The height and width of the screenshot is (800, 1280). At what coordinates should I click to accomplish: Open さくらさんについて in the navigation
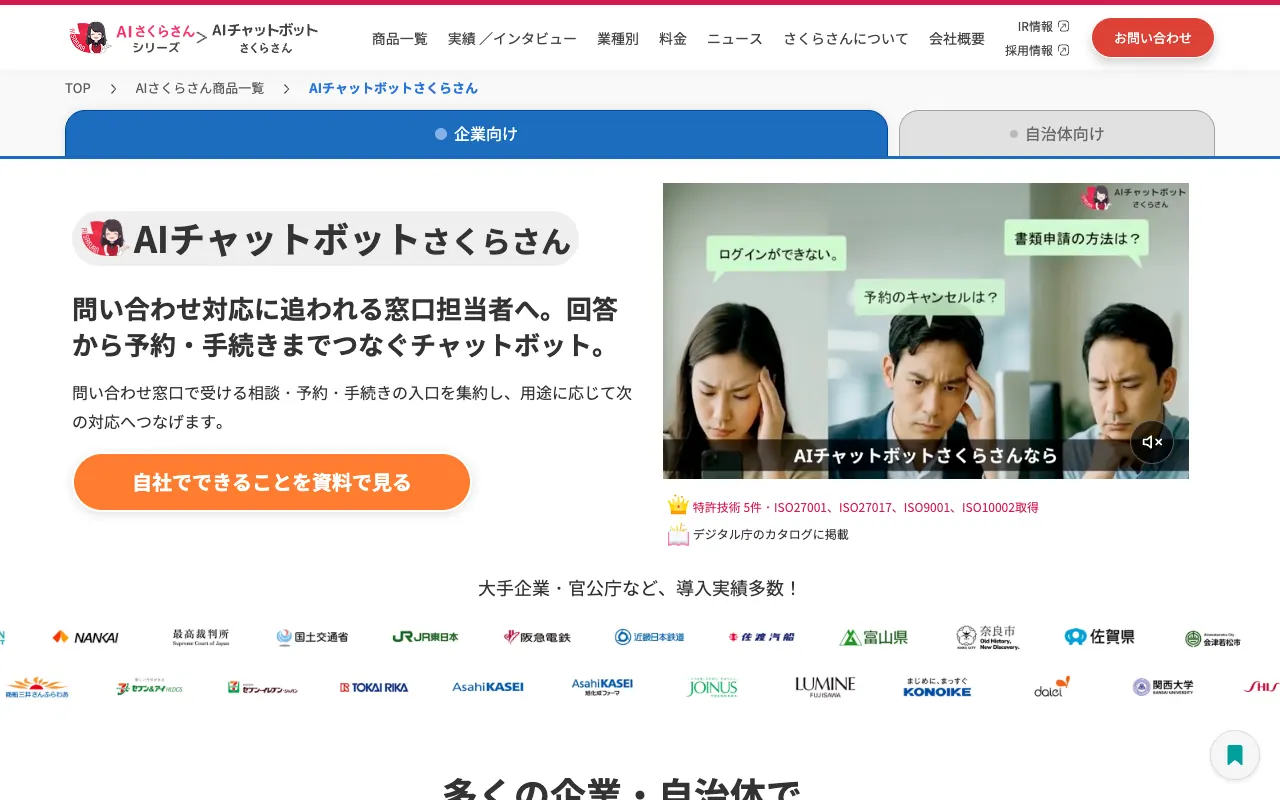[846, 38]
